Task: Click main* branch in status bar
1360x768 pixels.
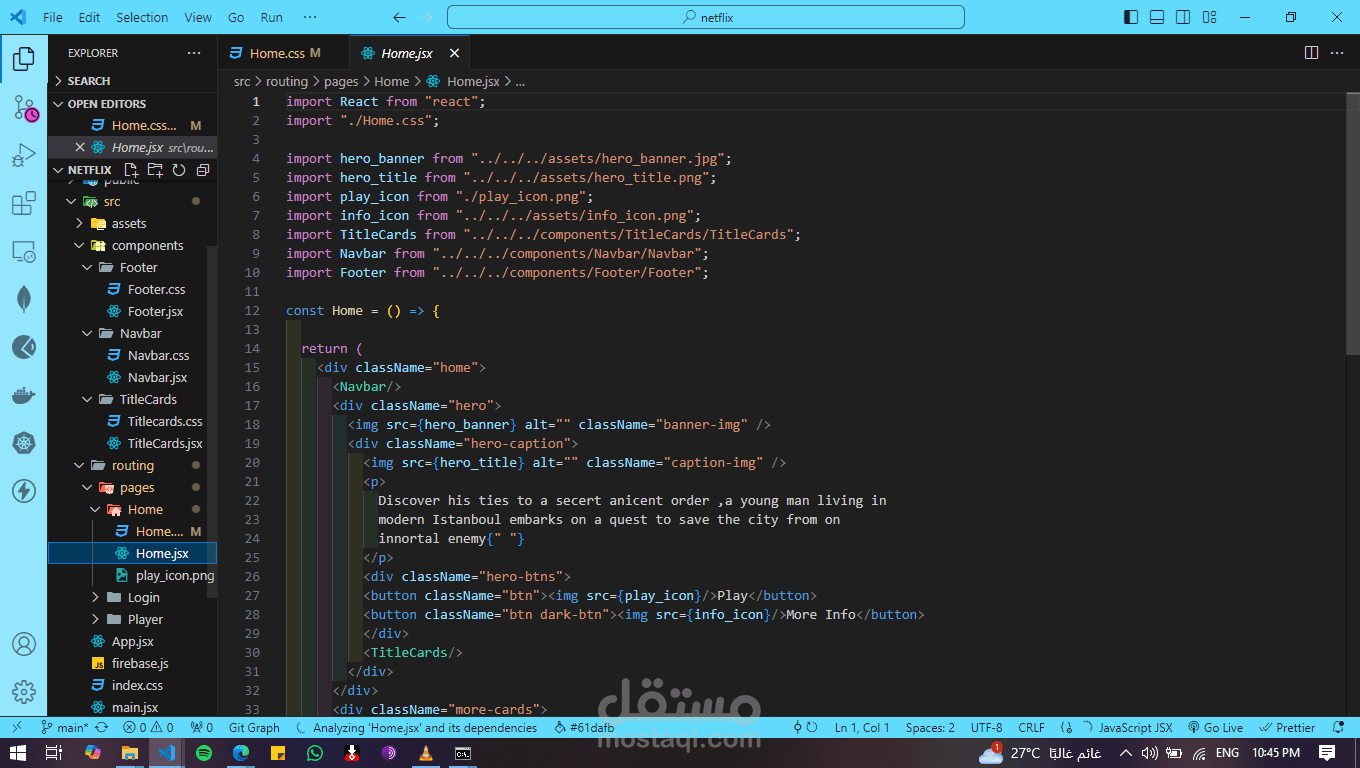Action: point(64,728)
